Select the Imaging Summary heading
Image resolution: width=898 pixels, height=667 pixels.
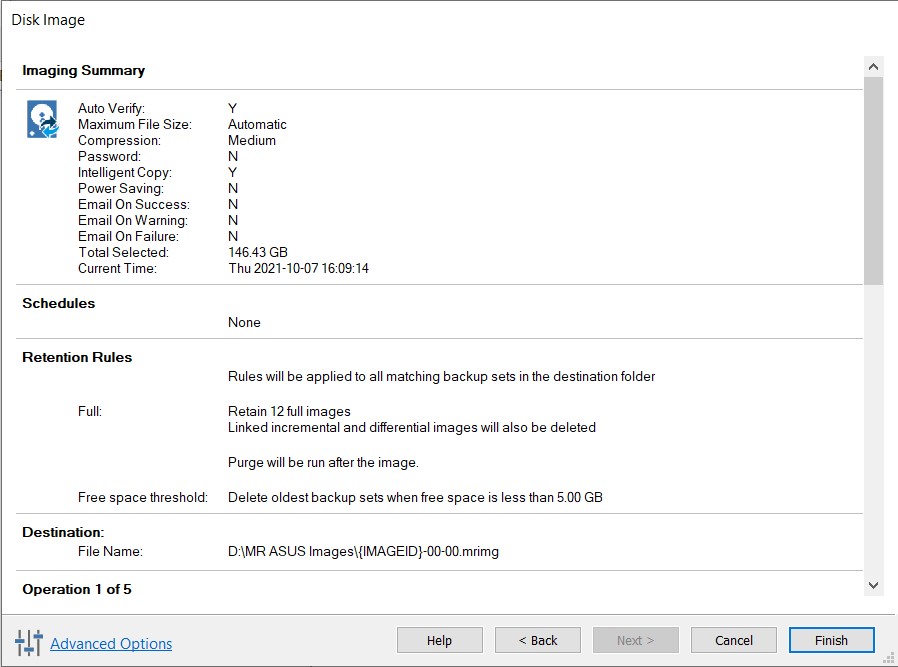[x=83, y=71]
